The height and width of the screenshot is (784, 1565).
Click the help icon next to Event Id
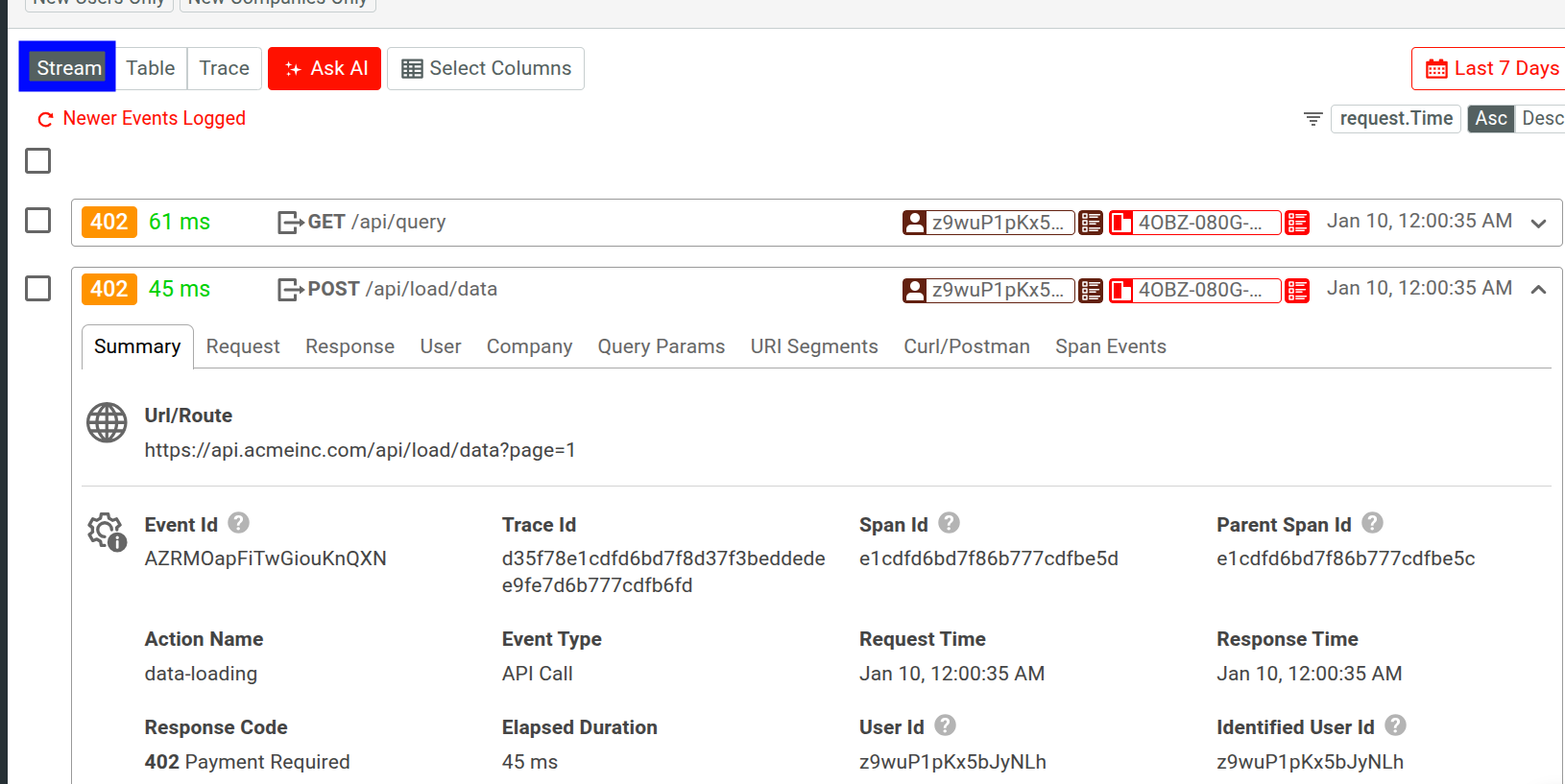click(x=239, y=523)
